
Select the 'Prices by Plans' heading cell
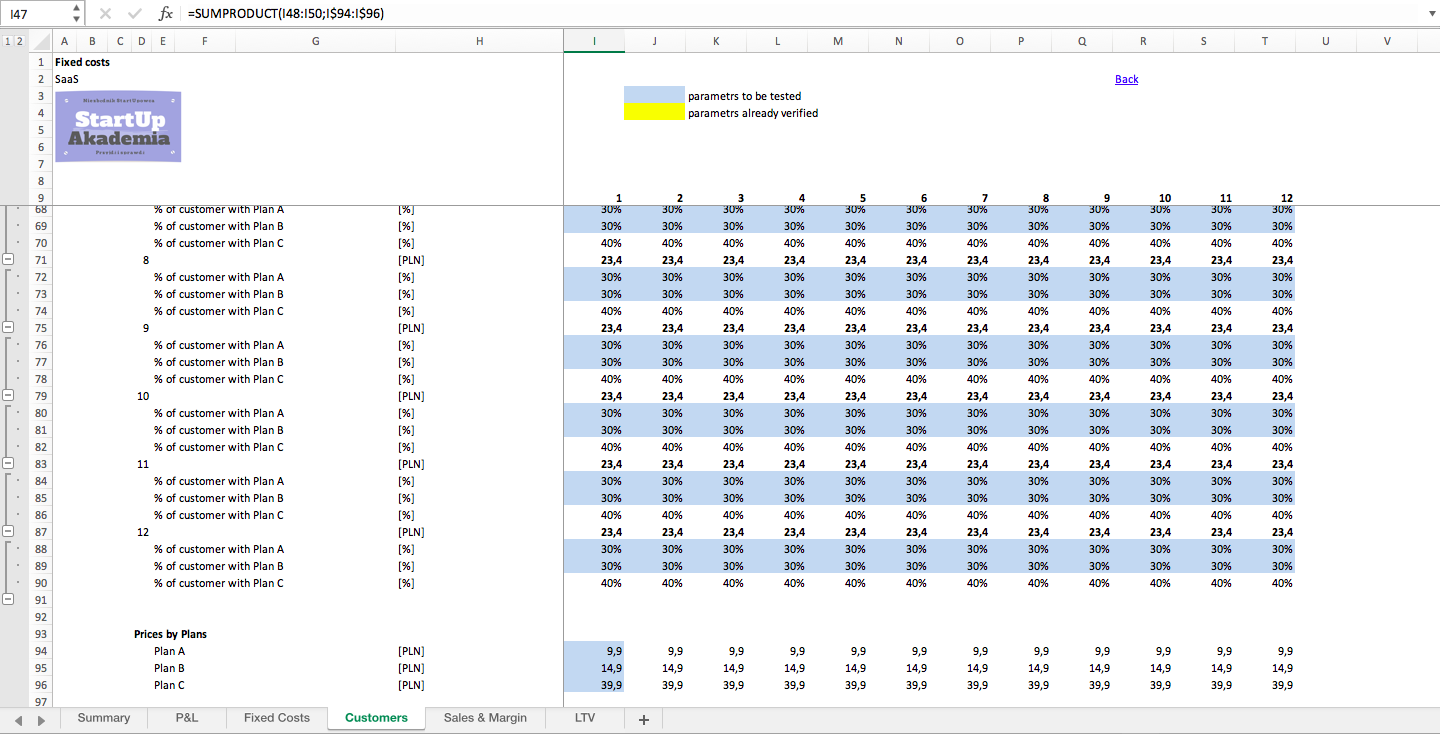pyautogui.click(x=170, y=634)
